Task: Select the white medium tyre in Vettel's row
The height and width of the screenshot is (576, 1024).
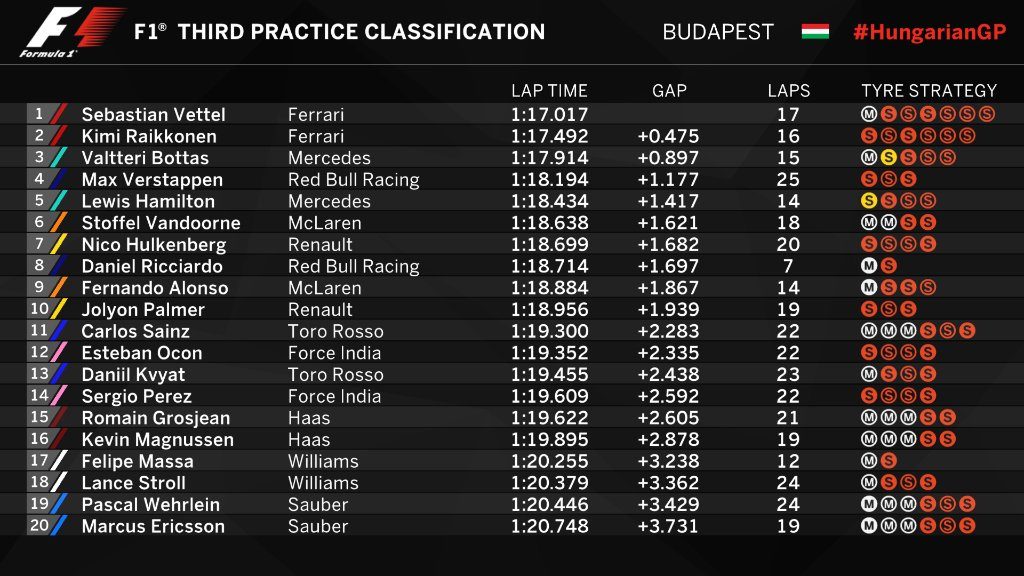Action: 868,115
